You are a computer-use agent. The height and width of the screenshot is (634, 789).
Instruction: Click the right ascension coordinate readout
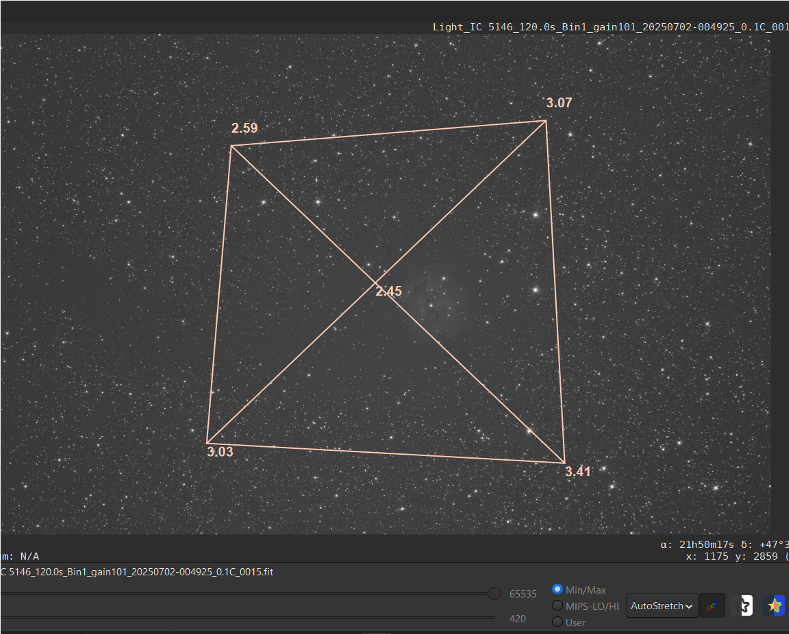697,544
